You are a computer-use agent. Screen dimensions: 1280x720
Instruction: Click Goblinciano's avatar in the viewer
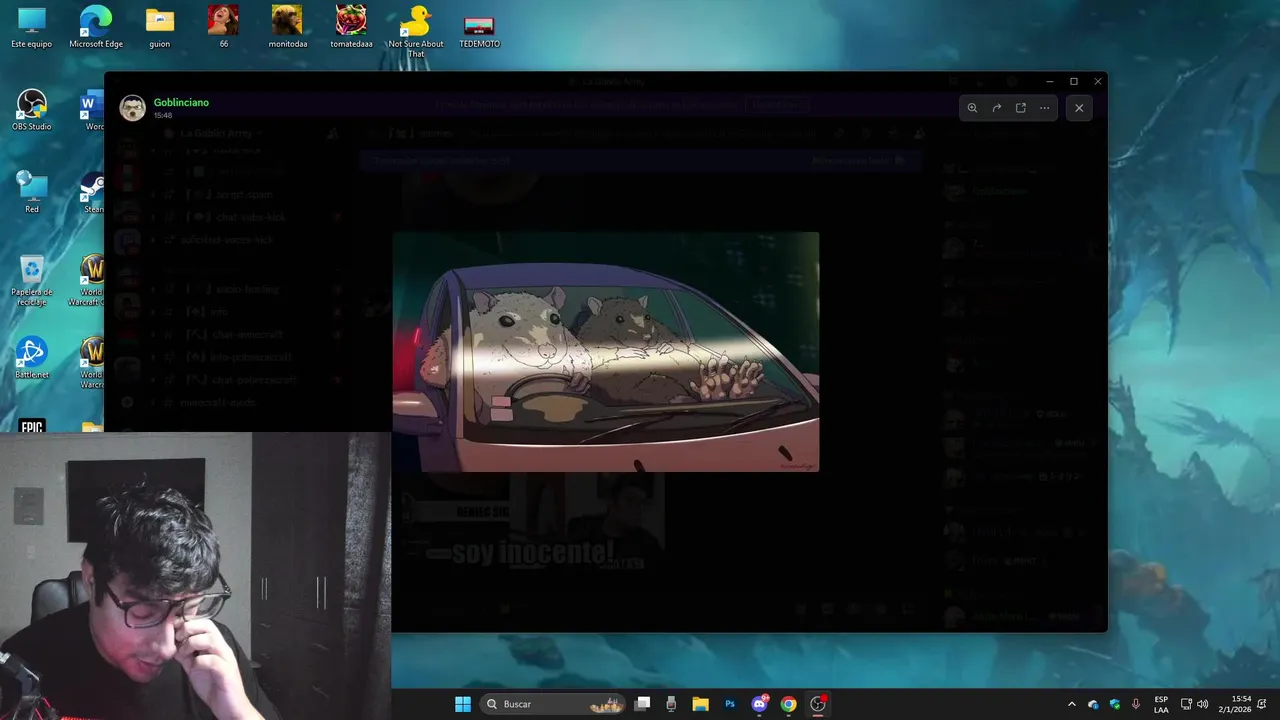132,108
